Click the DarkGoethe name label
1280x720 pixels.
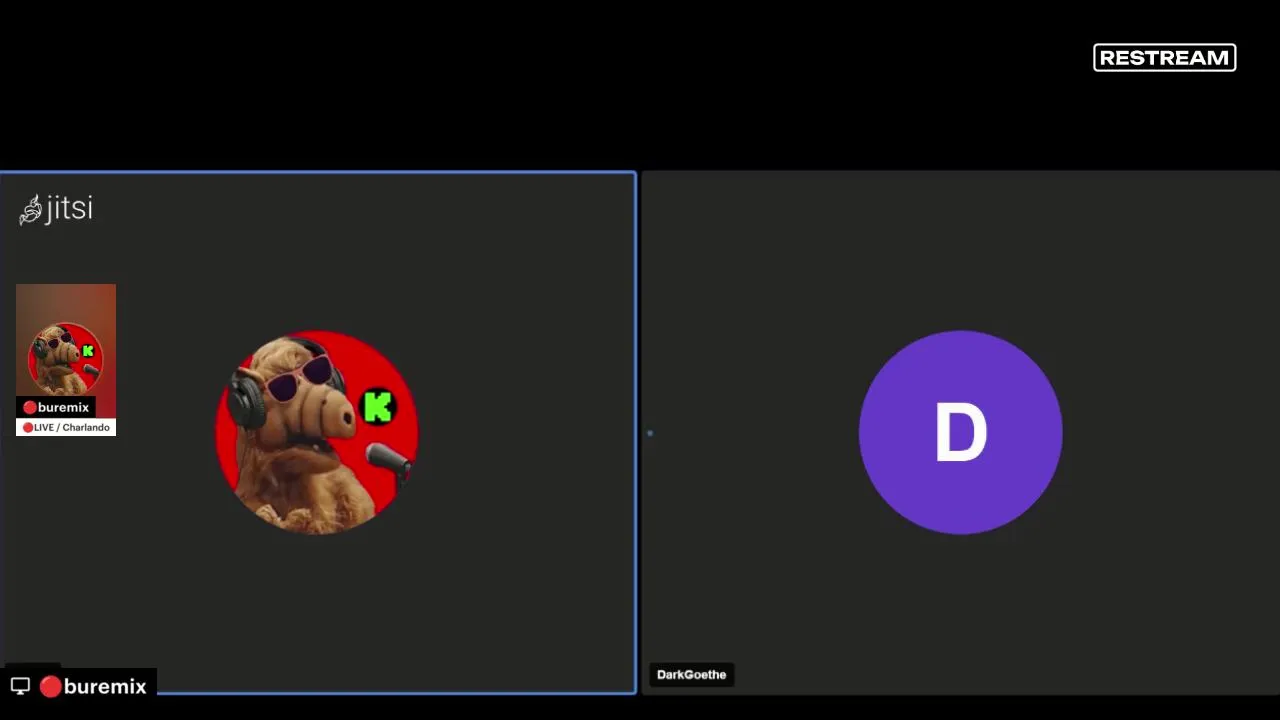coord(692,675)
